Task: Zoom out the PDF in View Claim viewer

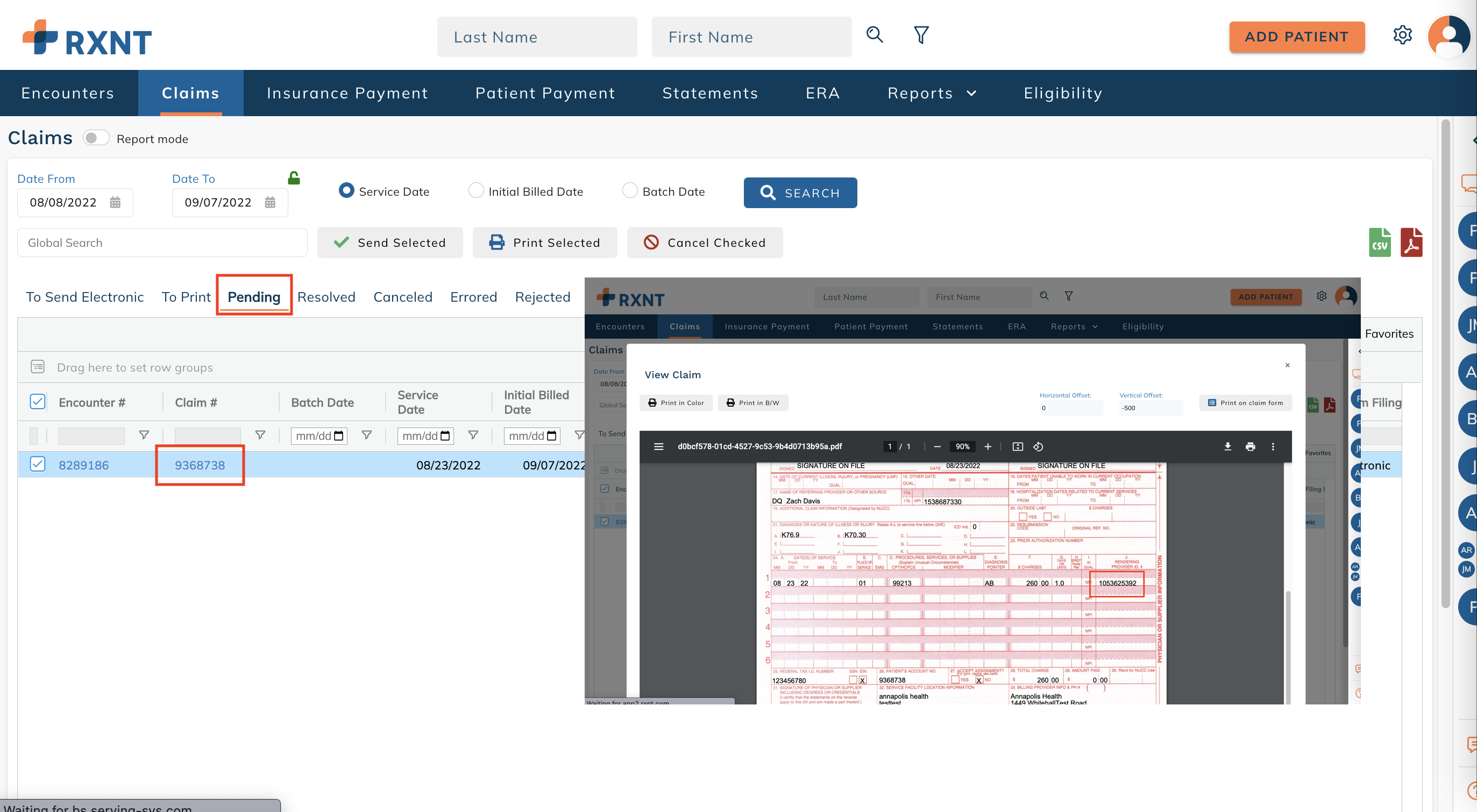Action: click(937, 446)
